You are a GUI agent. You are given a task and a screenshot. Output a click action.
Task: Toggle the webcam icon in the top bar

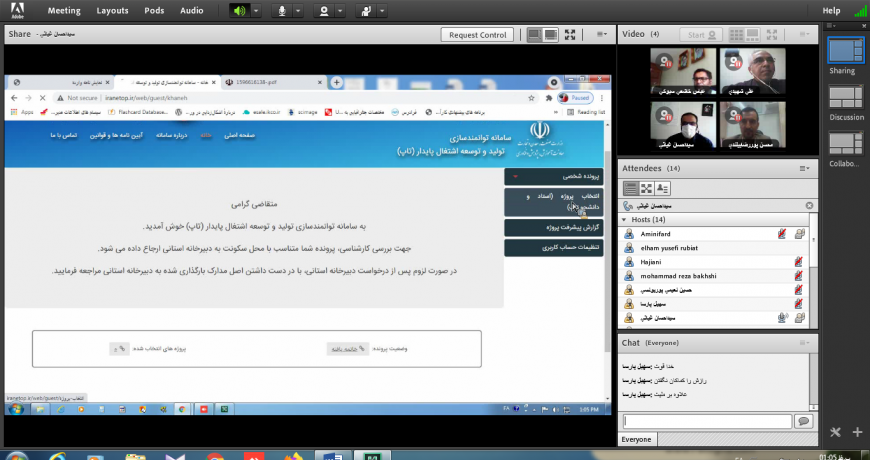pos(324,11)
